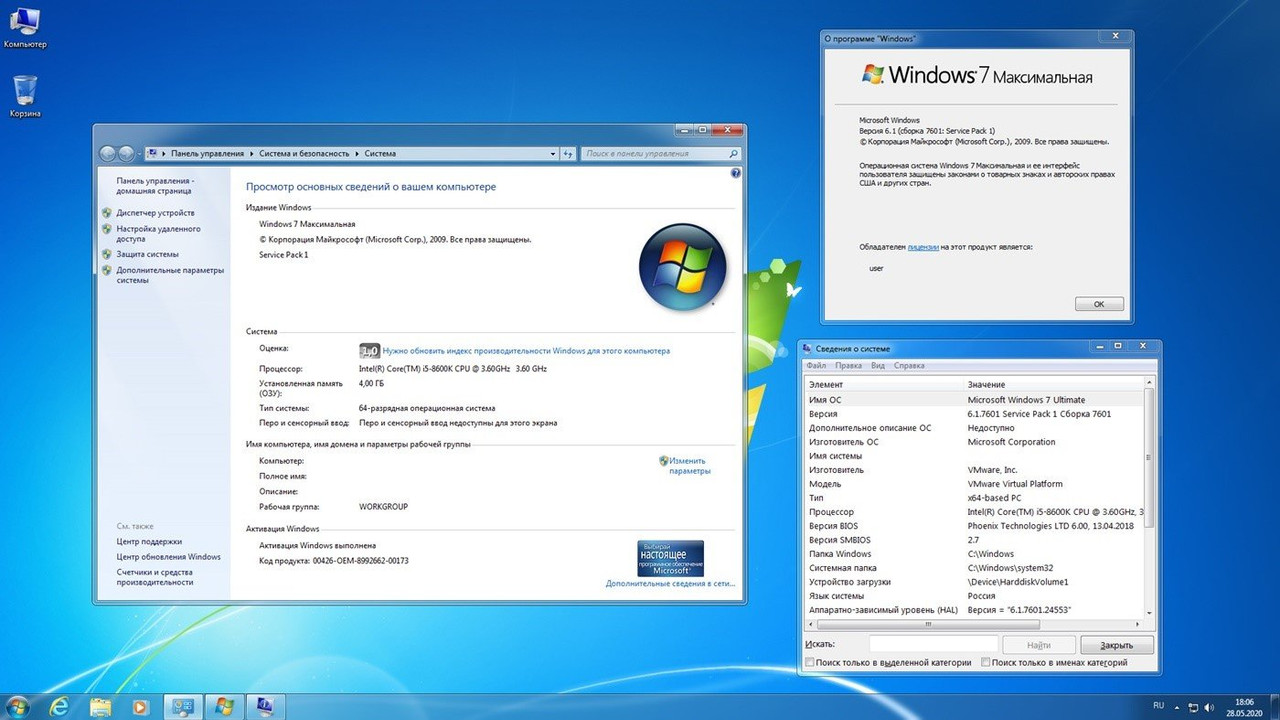The height and width of the screenshot is (720, 1280).
Task: Open address bar history dropdown arrow
Action: click(x=553, y=154)
